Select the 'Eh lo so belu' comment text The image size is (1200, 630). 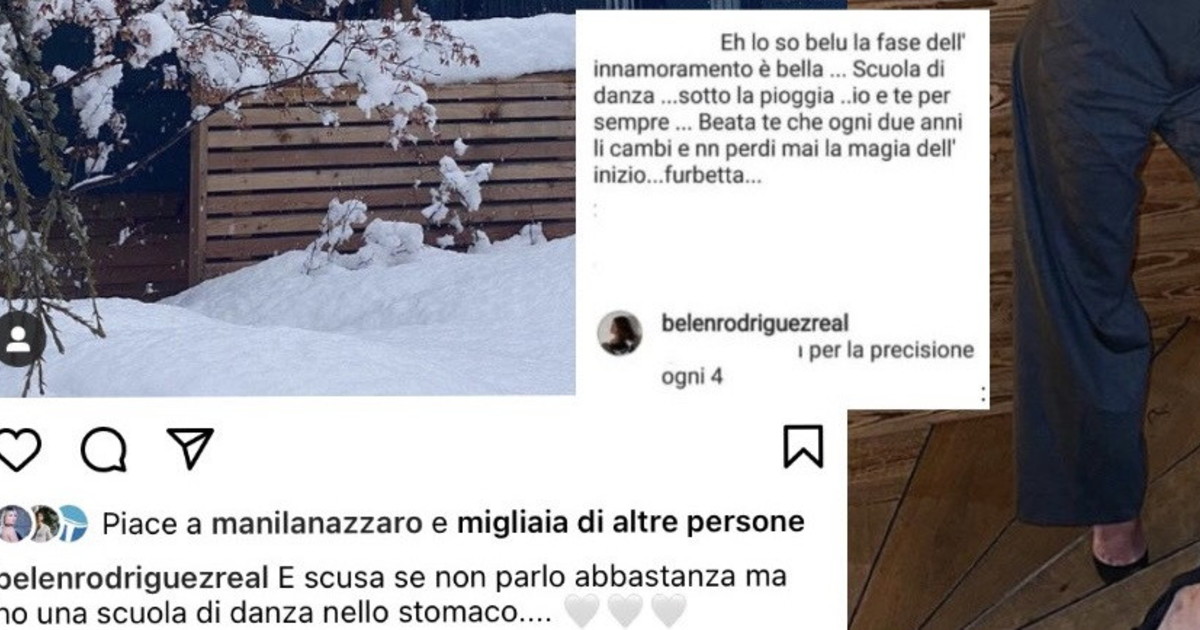point(782,112)
